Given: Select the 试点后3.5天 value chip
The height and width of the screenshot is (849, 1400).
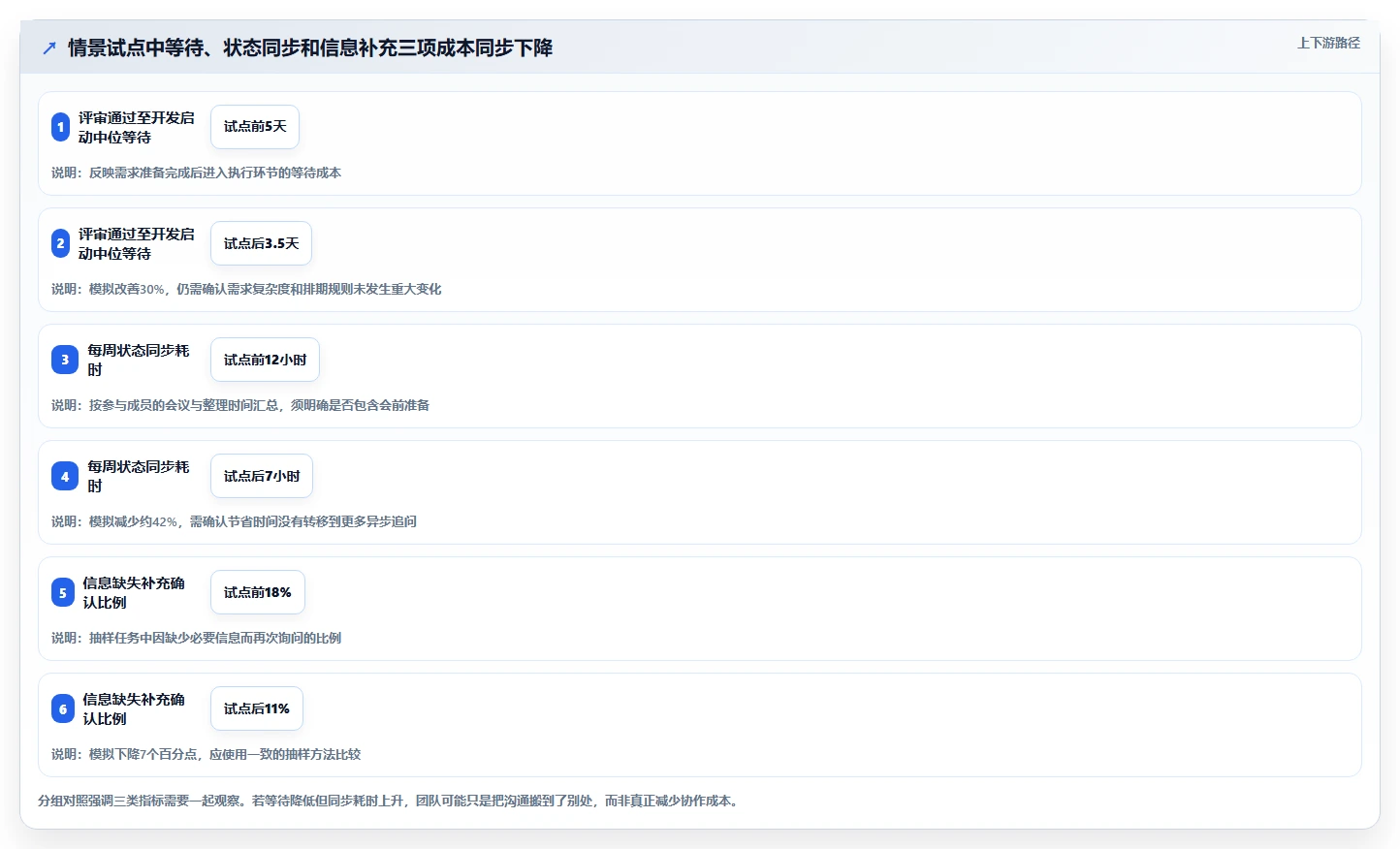Looking at the screenshot, I should tap(261, 243).
